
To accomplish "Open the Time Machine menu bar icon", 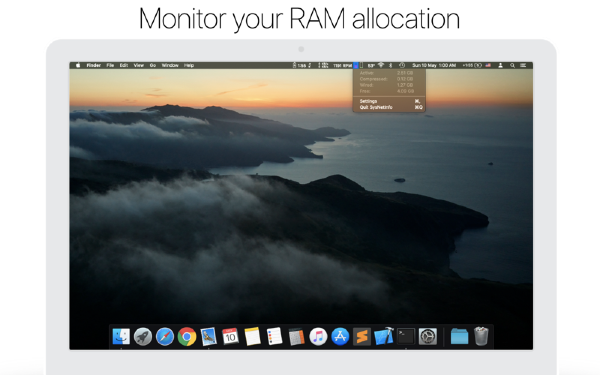I will pos(402,65).
